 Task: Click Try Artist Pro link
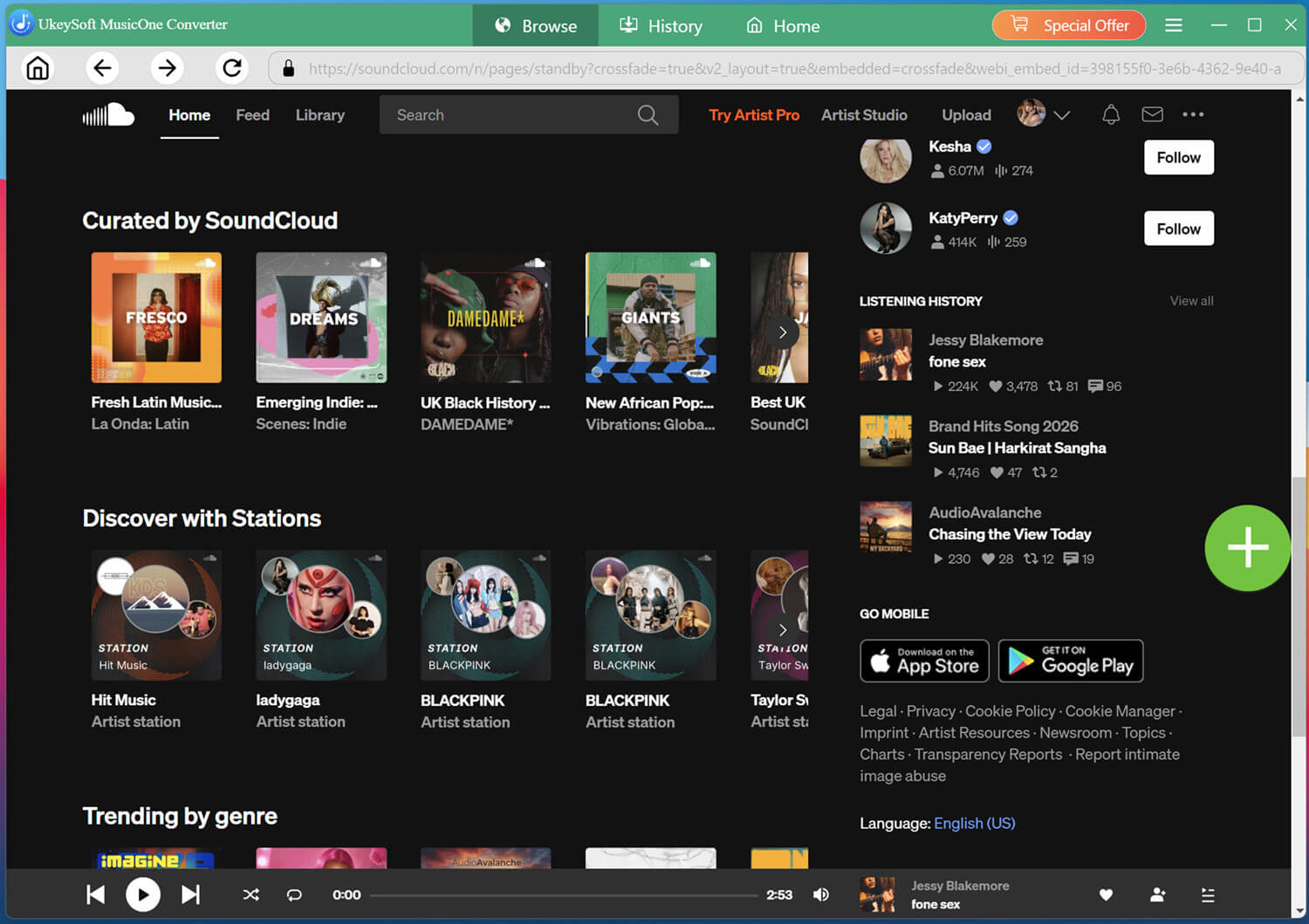coord(754,115)
